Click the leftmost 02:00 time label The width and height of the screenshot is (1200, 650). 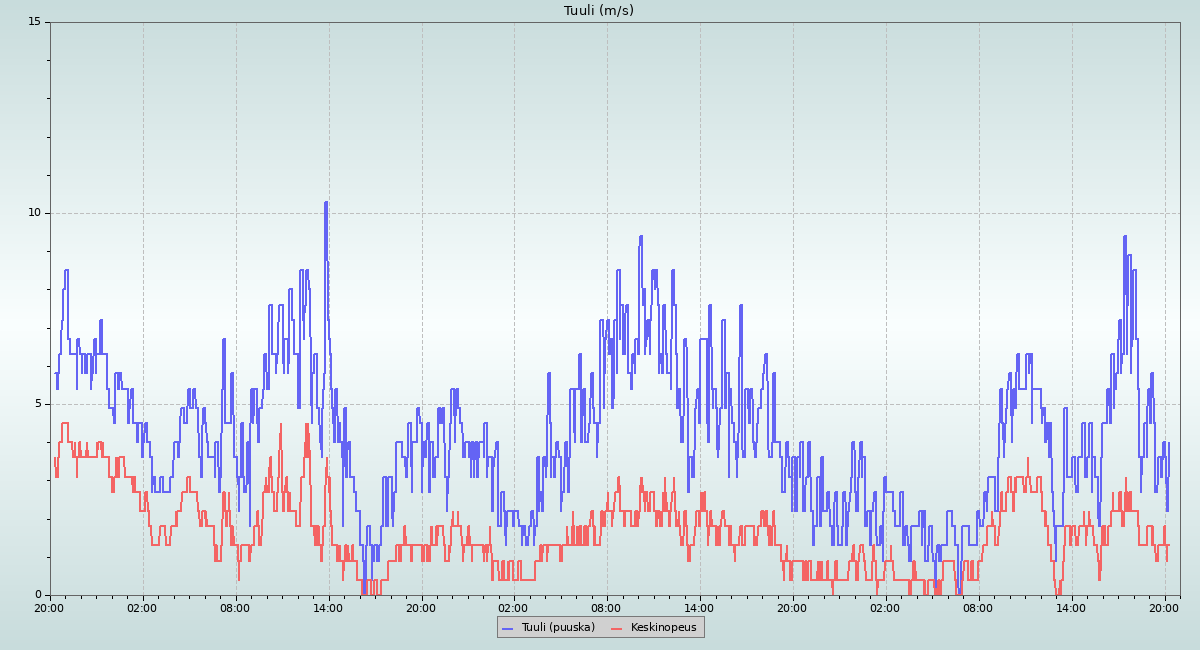(142, 607)
